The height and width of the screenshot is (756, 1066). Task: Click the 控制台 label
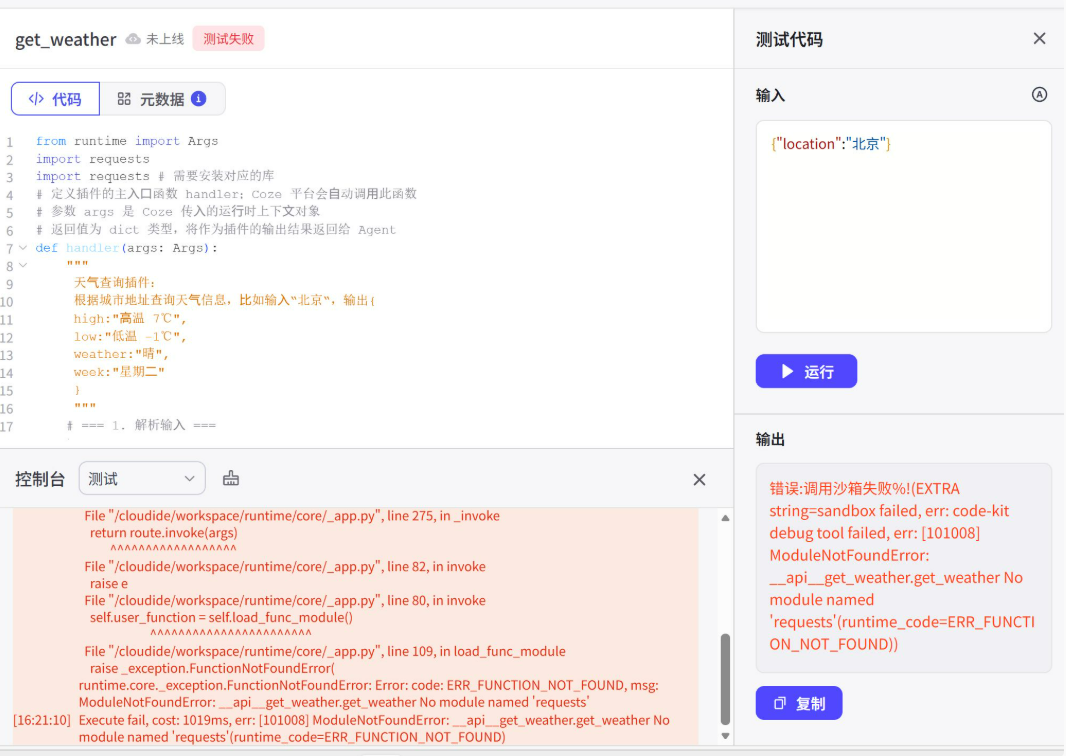[39, 479]
